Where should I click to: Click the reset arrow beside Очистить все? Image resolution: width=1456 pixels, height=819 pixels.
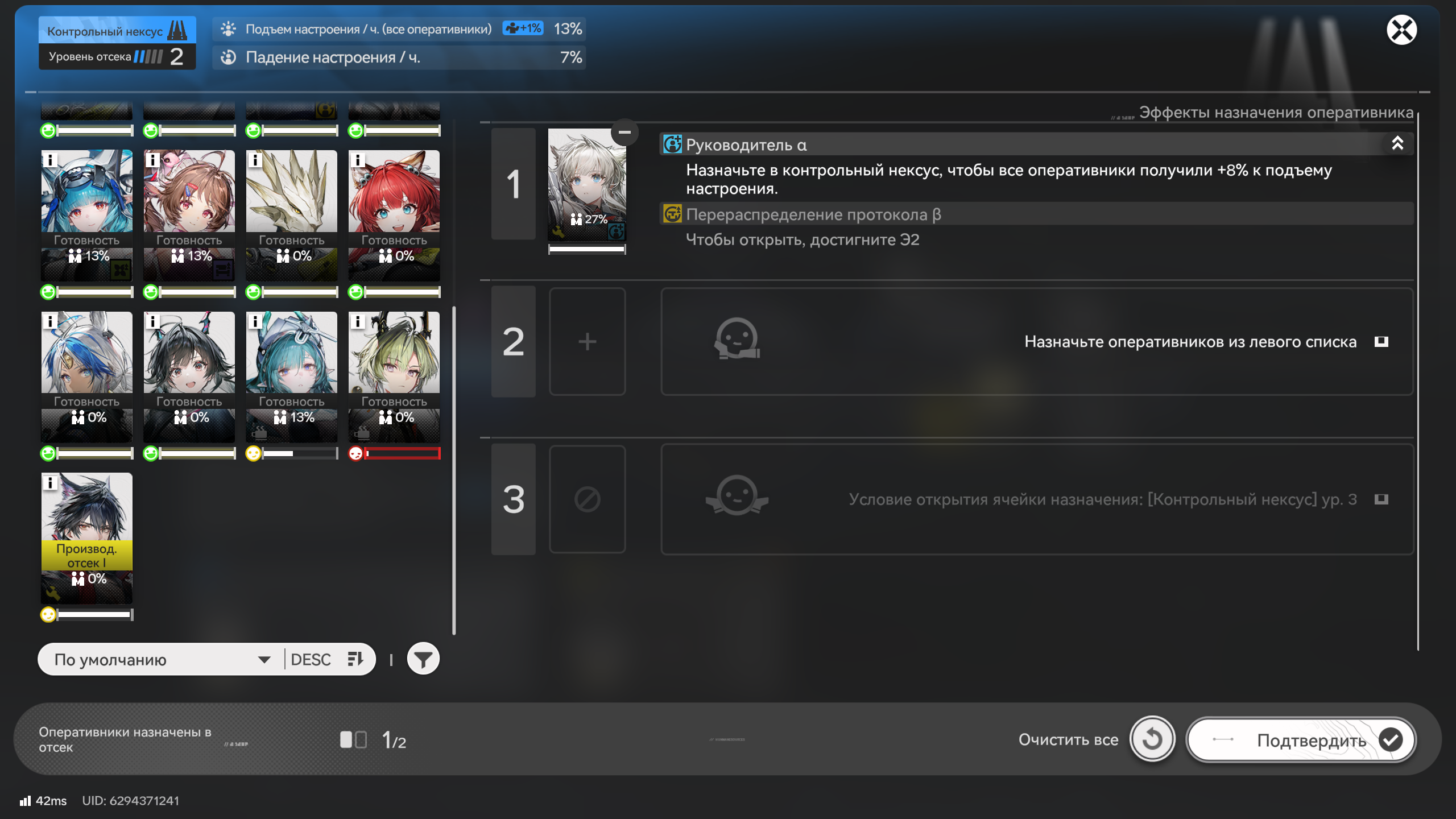pos(1152,739)
